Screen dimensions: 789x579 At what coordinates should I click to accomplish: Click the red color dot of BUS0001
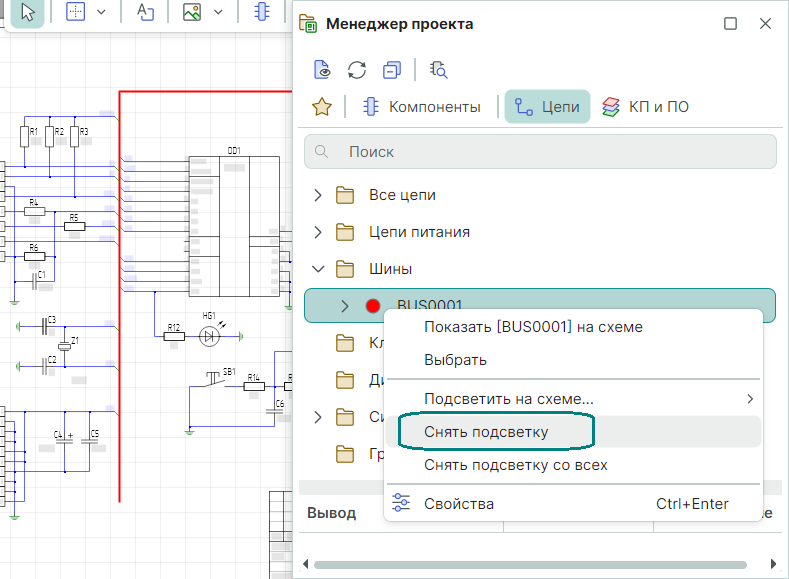click(374, 306)
